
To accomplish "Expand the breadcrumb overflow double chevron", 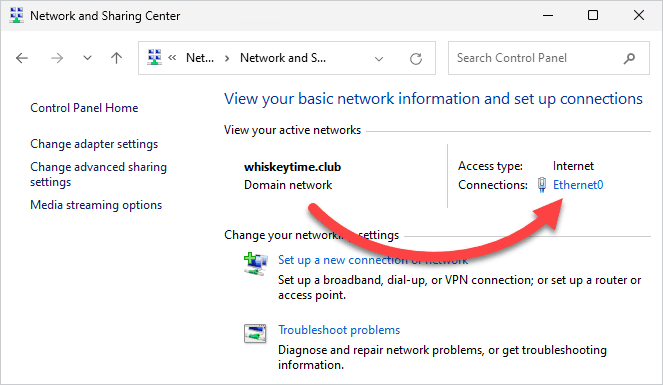I will [x=172, y=58].
